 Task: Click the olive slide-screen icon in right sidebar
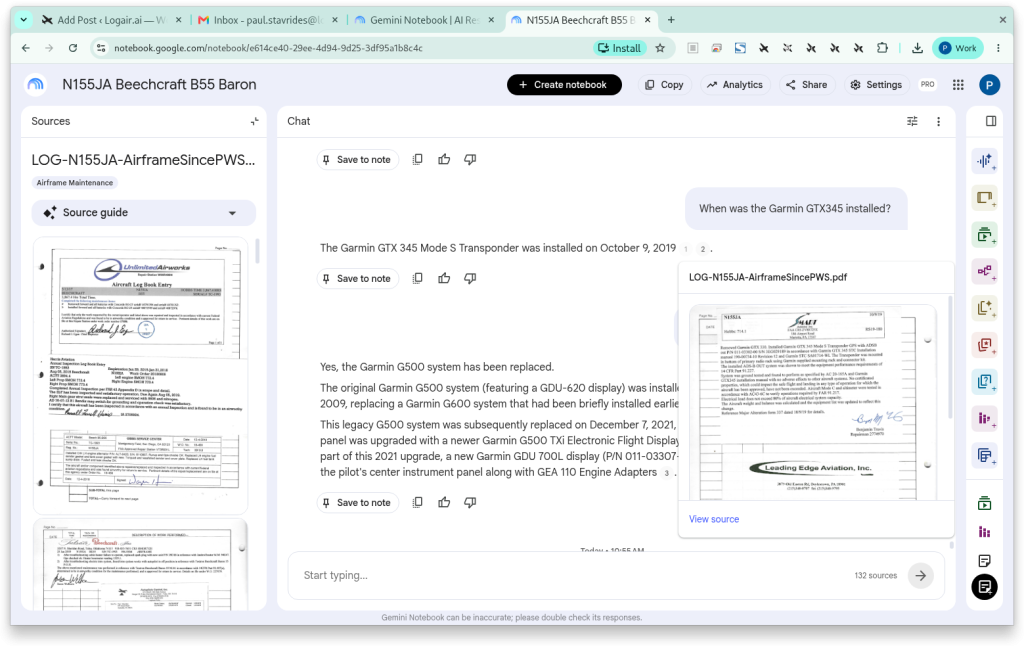click(985, 197)
